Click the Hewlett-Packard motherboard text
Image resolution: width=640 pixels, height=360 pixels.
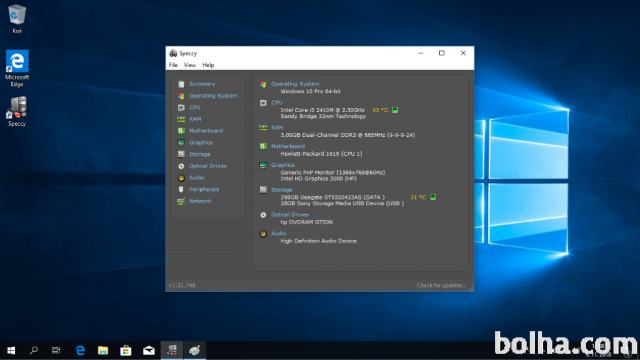pyautogui.click(x=321, y=154)
